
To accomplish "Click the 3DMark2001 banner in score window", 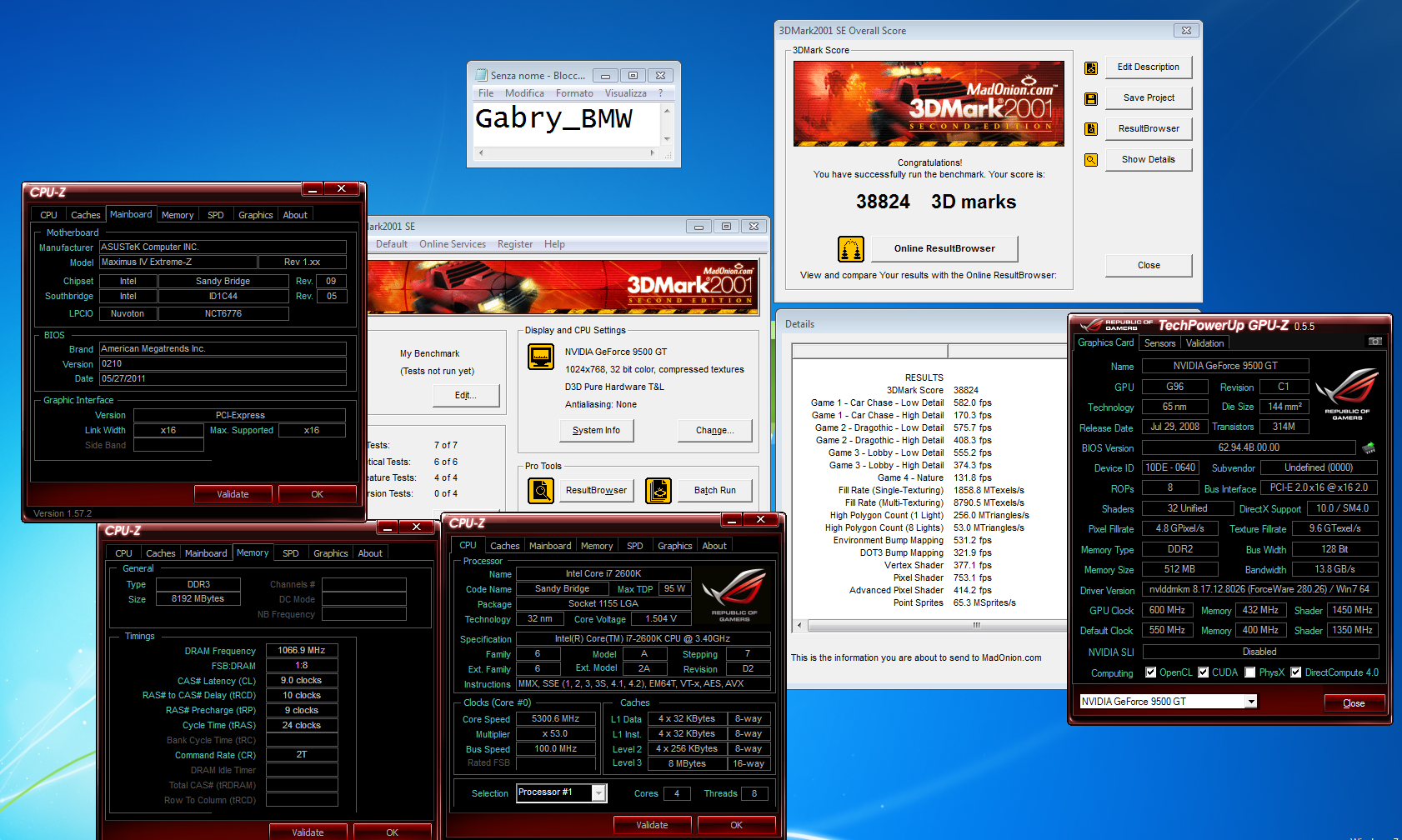I will tap(929, 103).
